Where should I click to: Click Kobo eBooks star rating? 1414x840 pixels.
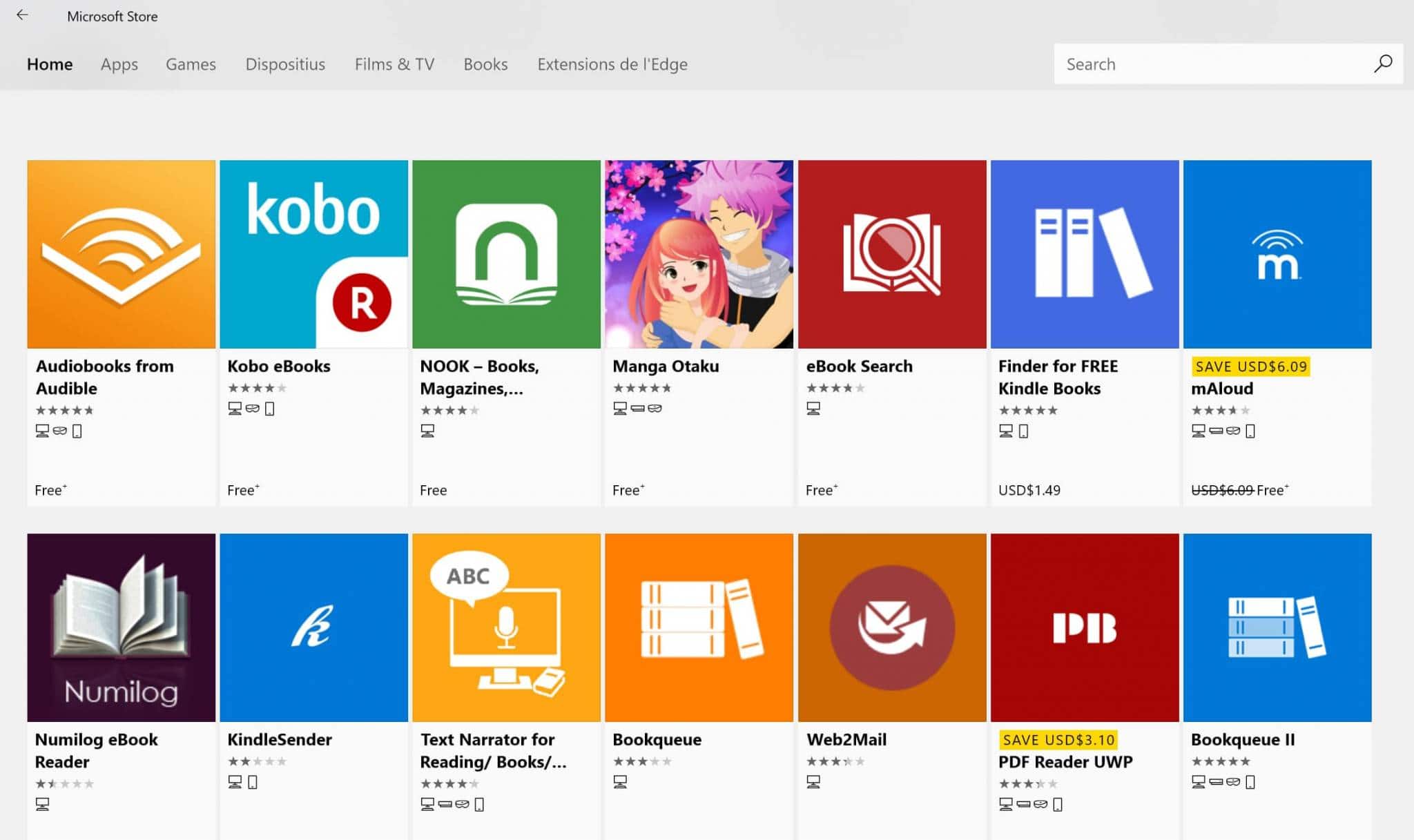tap(257, 388)
